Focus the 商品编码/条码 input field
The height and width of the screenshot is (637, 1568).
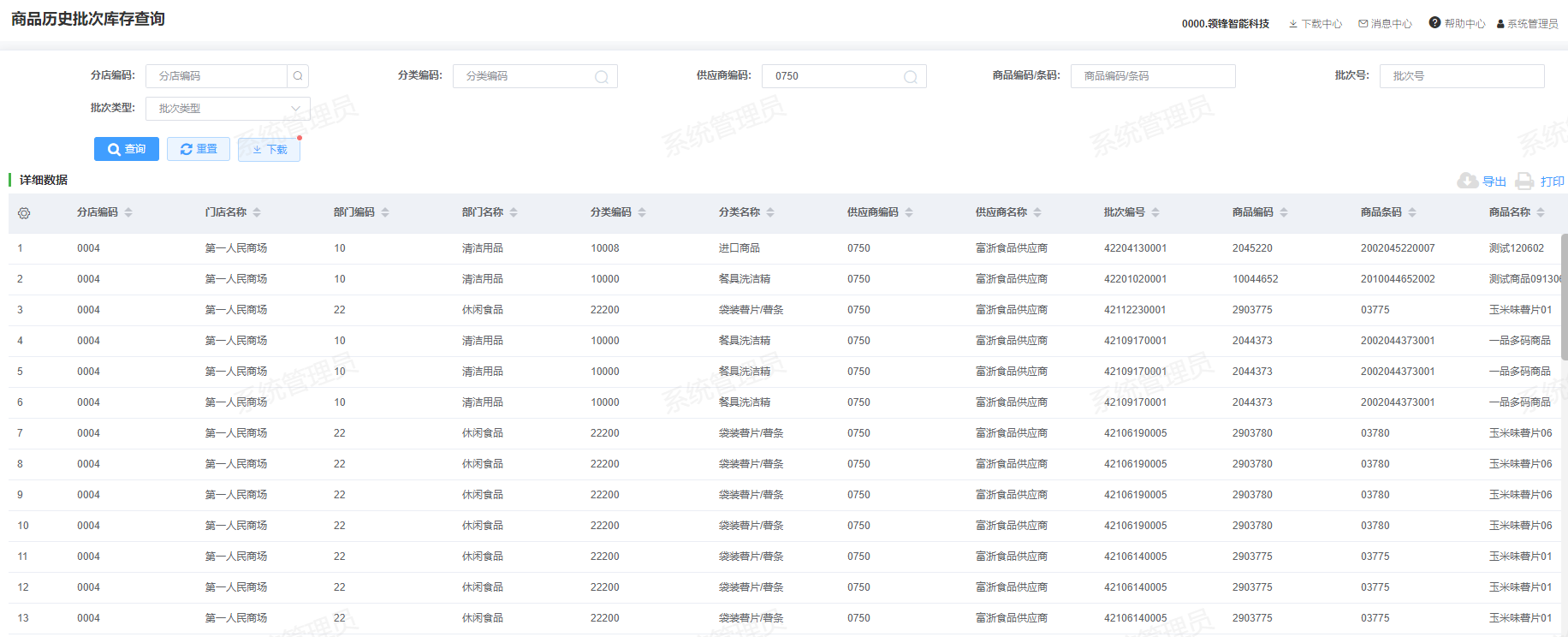coord(1152,76)
